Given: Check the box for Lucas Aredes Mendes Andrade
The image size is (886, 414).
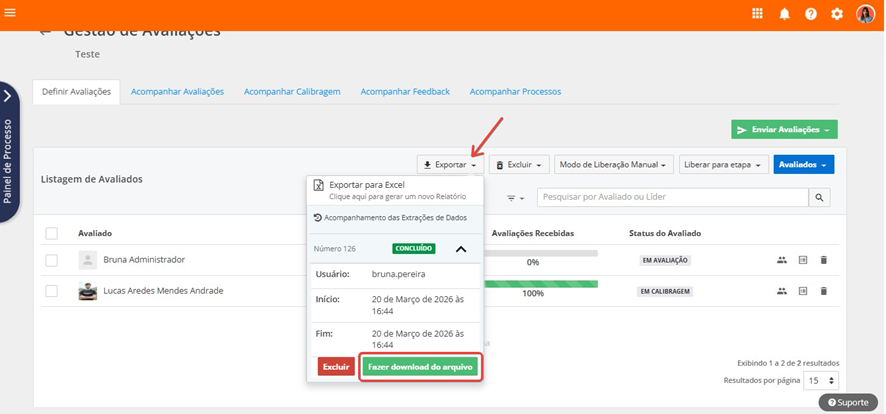Looking at the screenshot, I should 51,291.
